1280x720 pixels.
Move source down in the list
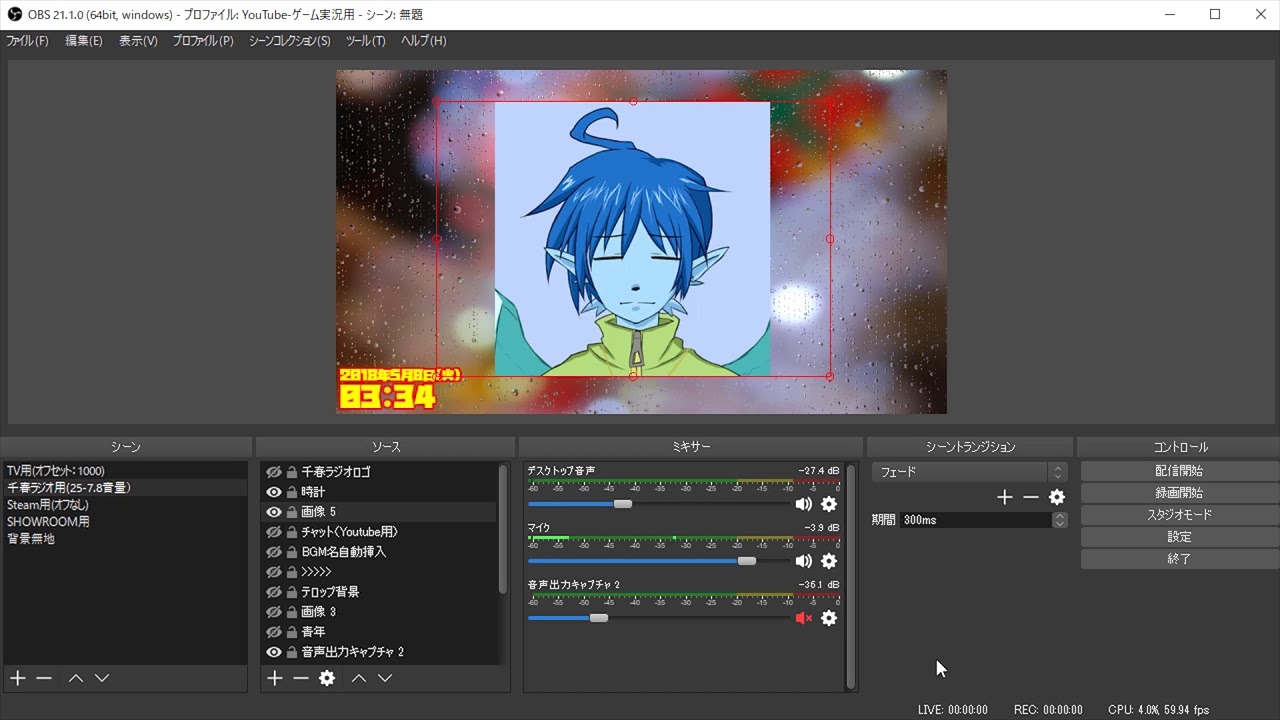385,678
